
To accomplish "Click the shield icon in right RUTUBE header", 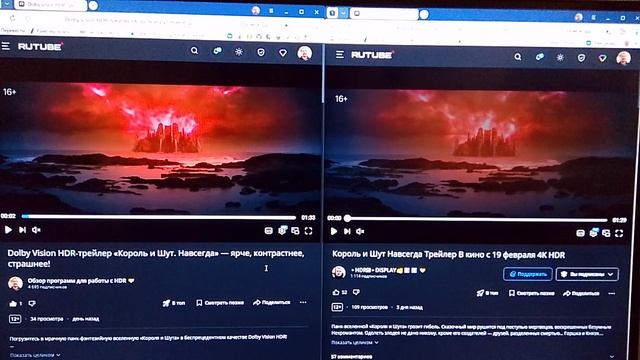I will pos(581,58).
